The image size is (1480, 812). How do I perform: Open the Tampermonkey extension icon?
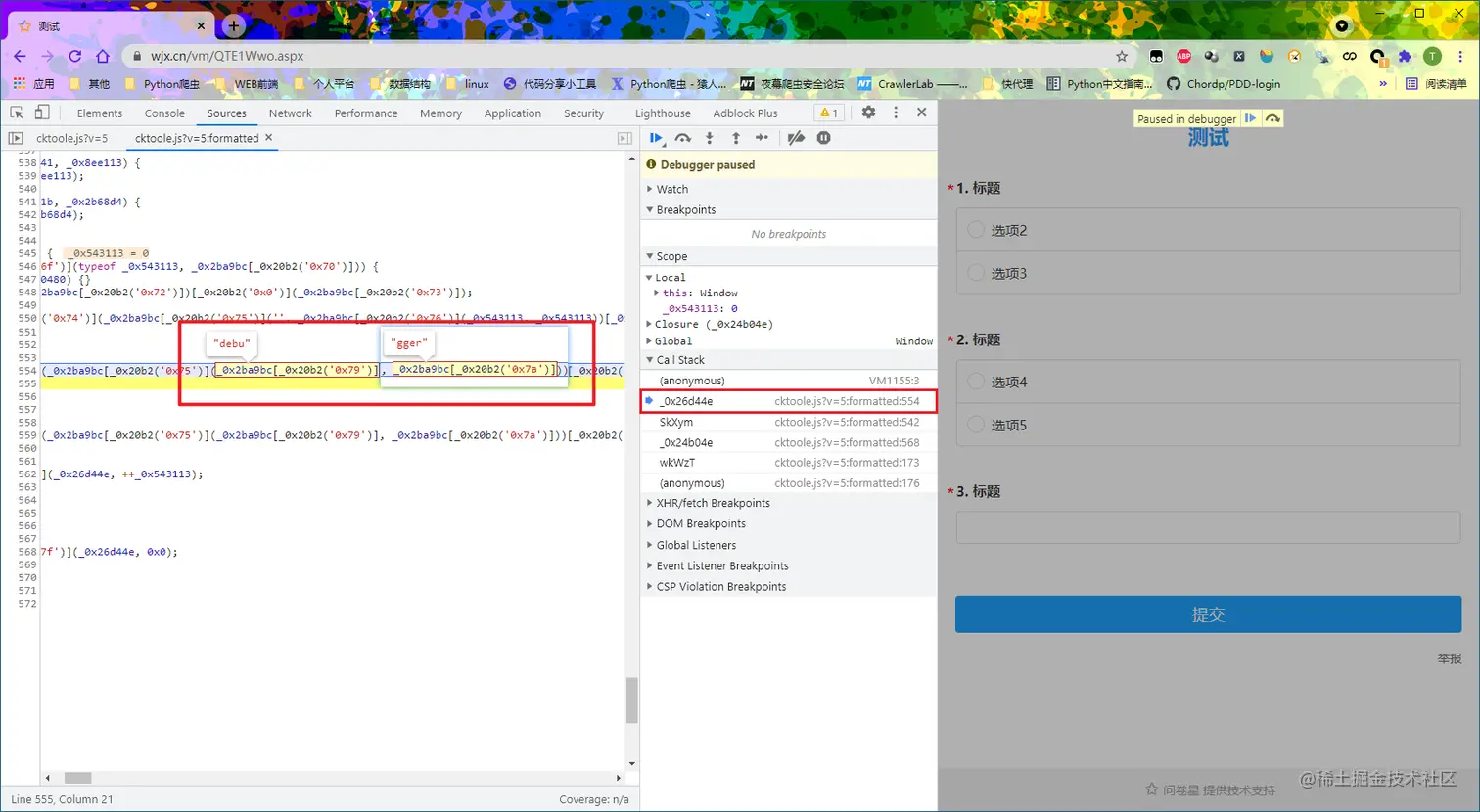(1156, 56)
